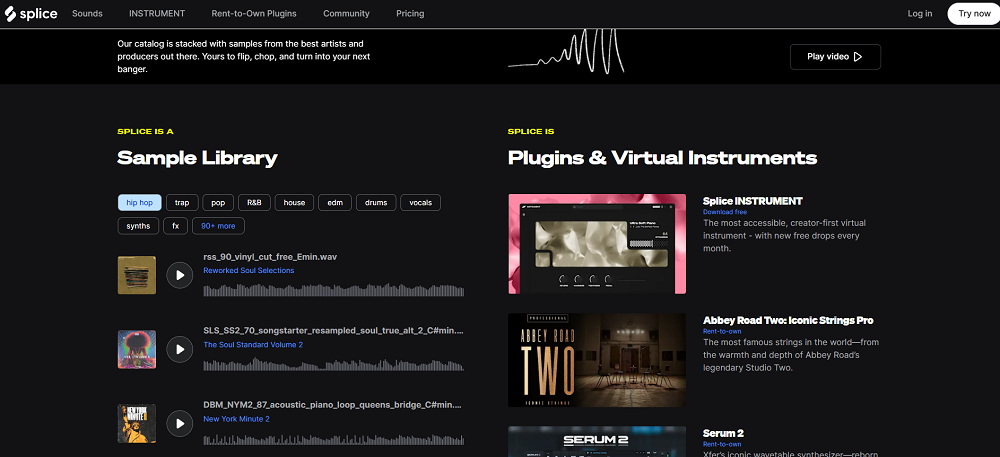This screenshot has width=1000, height=457.
Task: Play the DBM_NYM2_87 acoustic piano loop
Action: coord(180,423)
